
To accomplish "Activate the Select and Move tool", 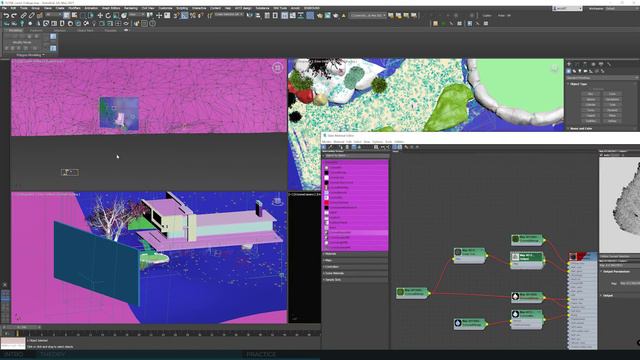I will coord(100,16).
